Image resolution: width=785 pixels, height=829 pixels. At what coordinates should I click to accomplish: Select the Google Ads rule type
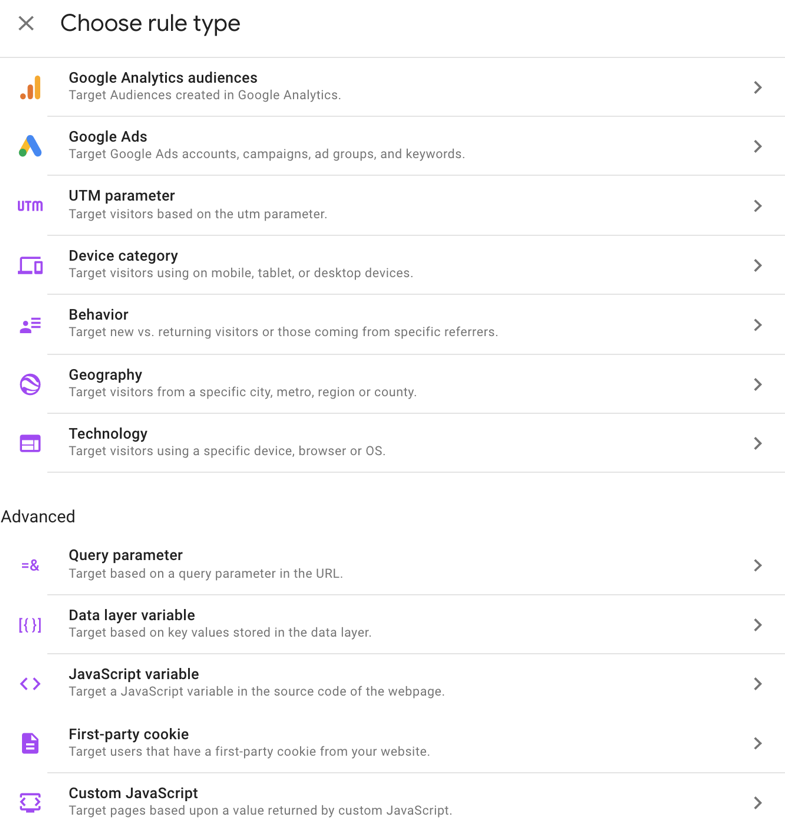[108, 137]
